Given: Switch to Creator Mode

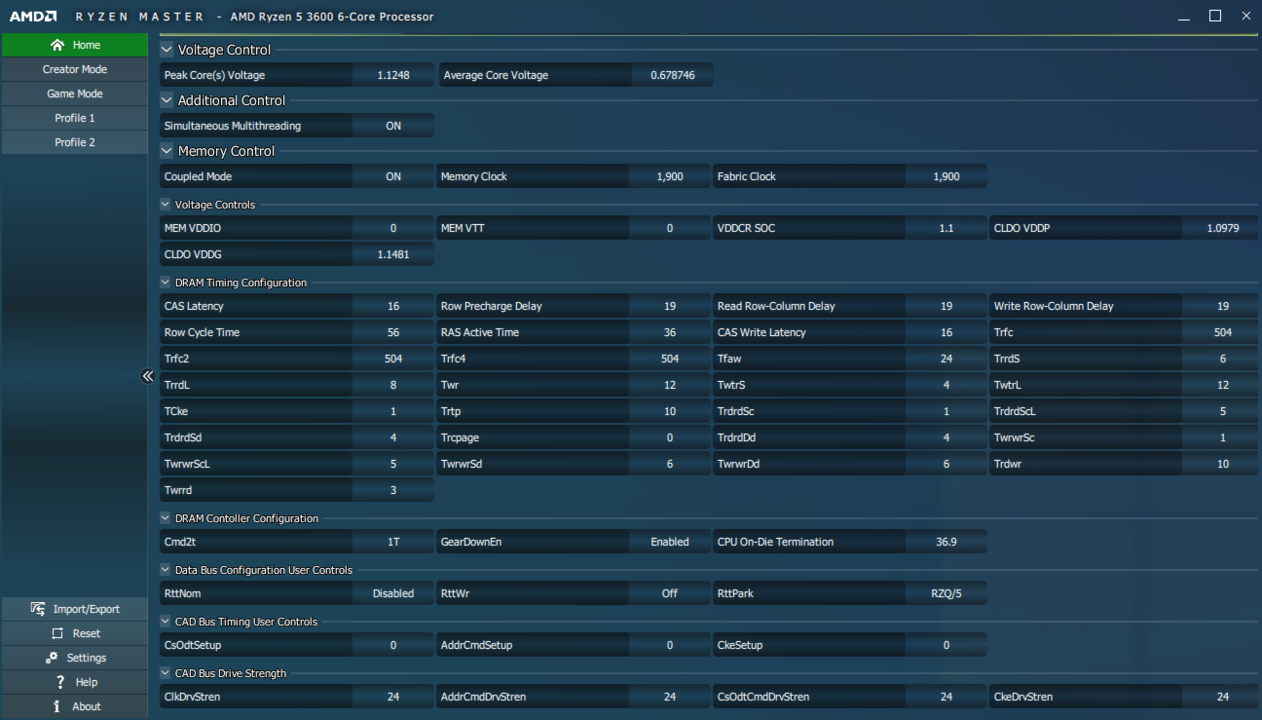Looking at the screenshot, I should point(75,70).
